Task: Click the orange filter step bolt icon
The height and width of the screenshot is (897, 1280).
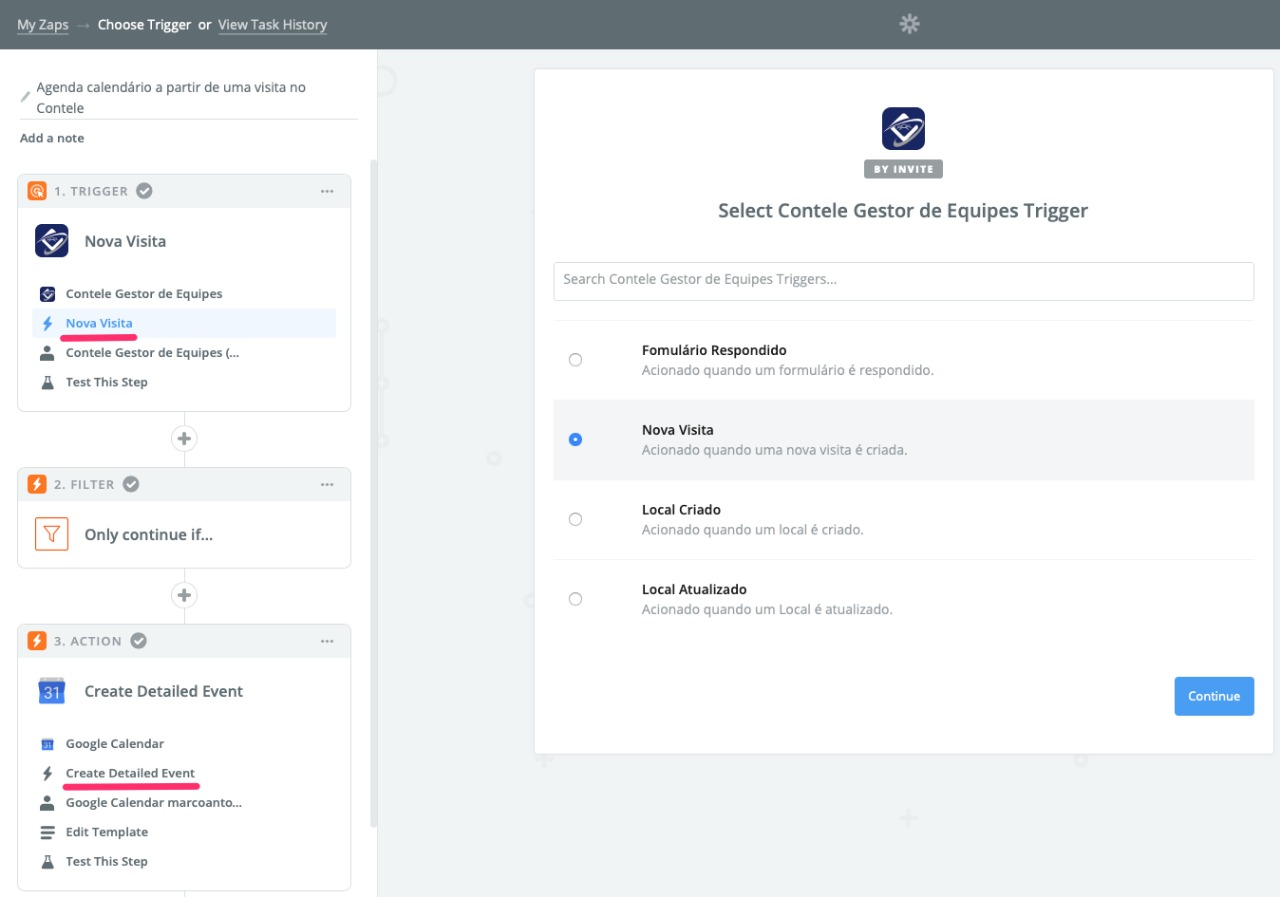Action: click(x=37, y=484)
